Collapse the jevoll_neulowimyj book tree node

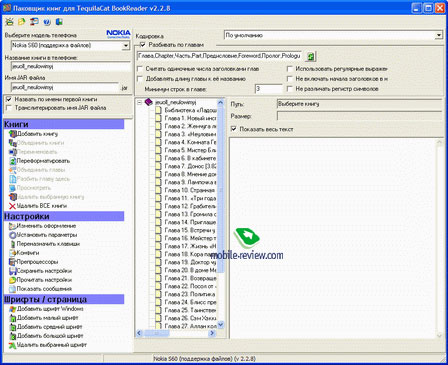click(x=140, y=102)
